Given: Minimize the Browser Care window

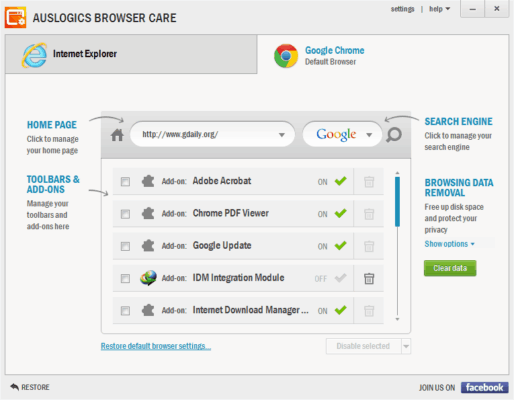Looking at the screenshot, I should pyautogui.click(x=472, y=9).
